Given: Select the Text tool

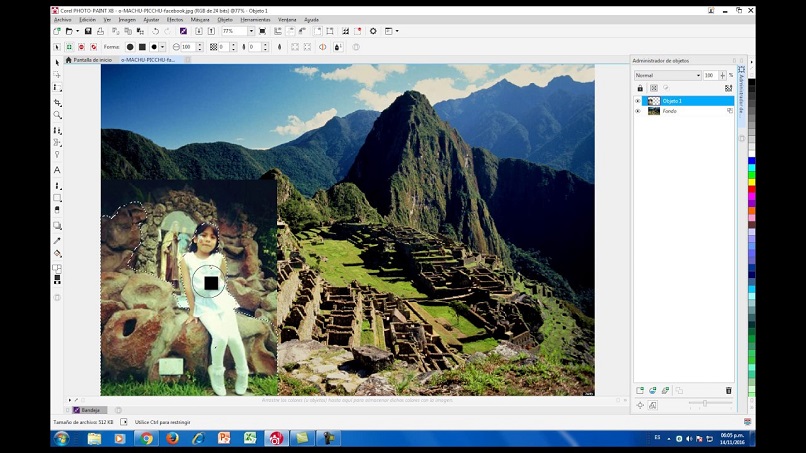Looking at the screenshot, I should 57,170.
